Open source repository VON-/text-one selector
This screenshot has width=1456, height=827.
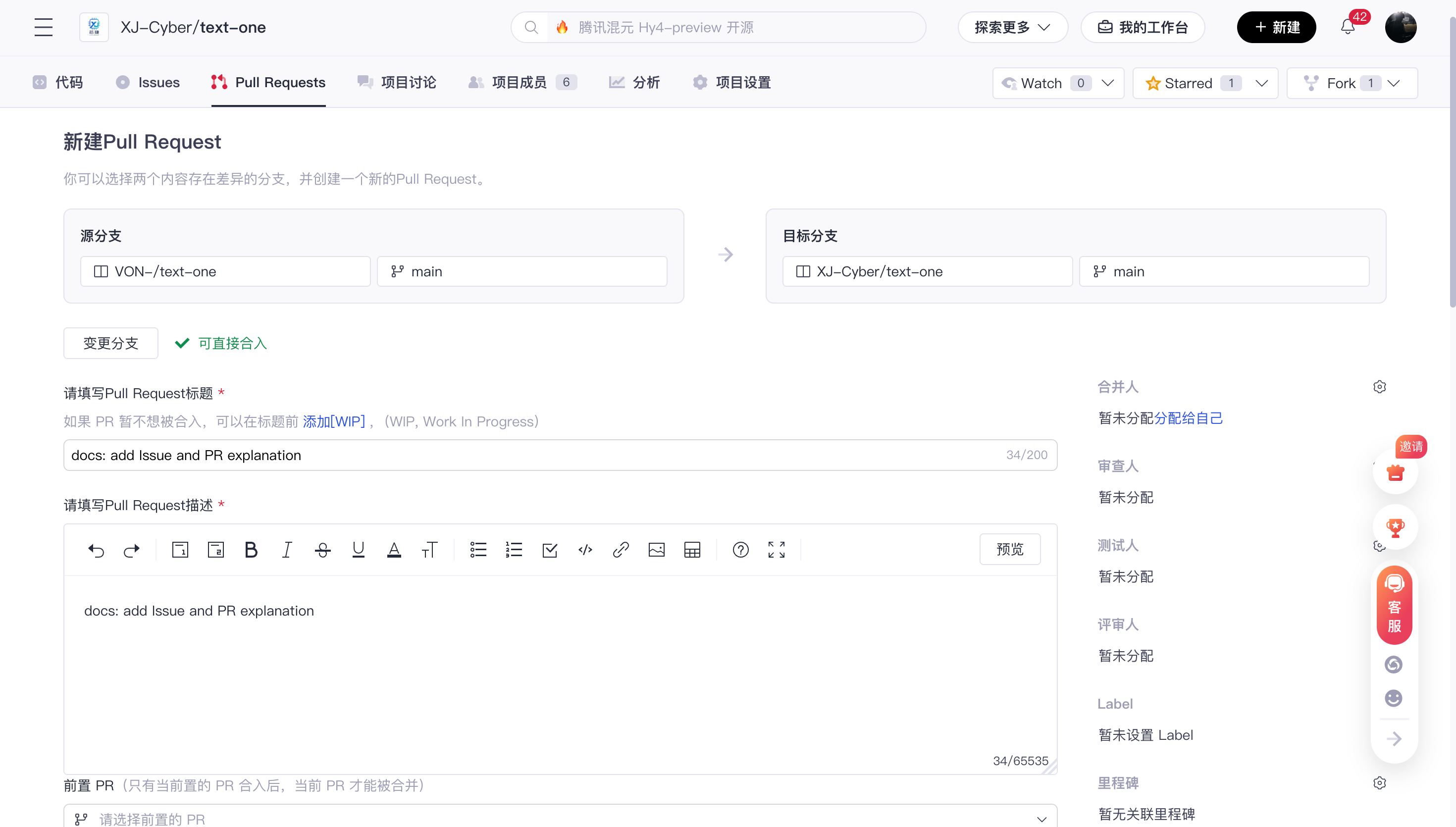[225, 271]
